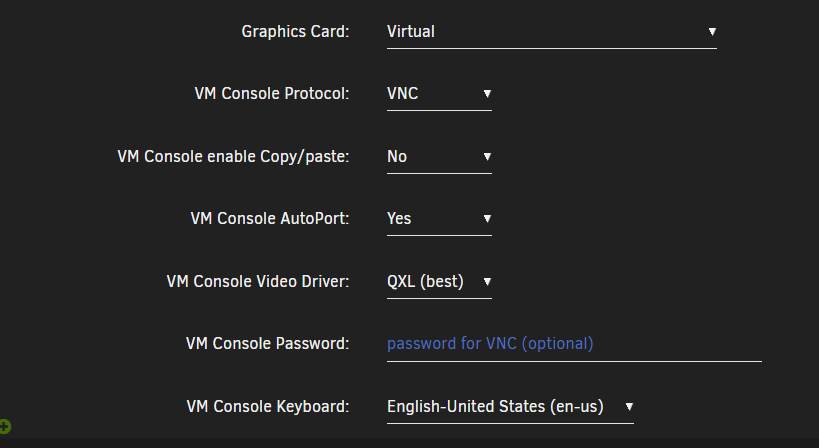Click the VM Console Password label
The height and width of the screenshot is (448, 819).
[x=267, y=344]
